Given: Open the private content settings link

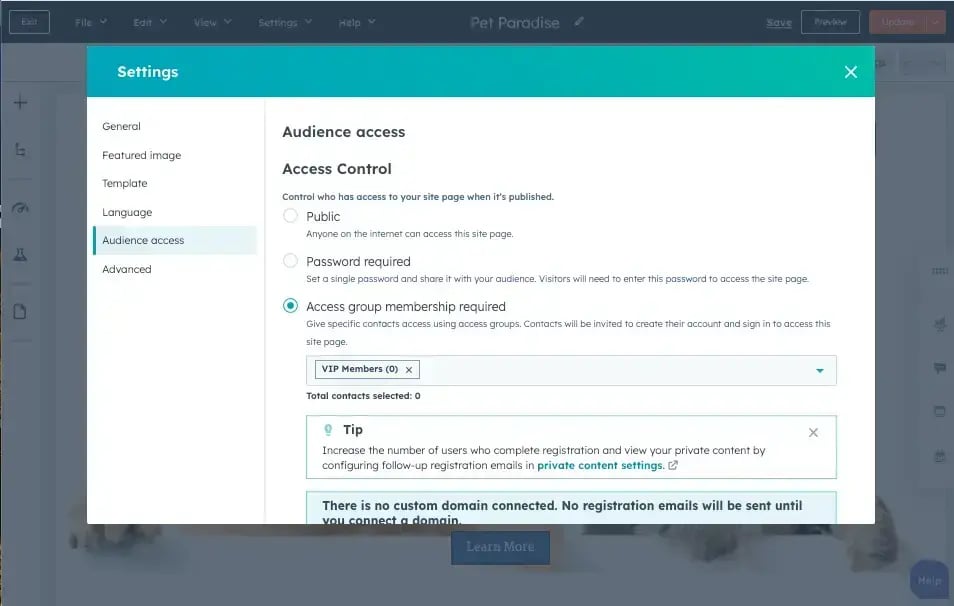Looking at the screenshot, I should (x=600, y=465).
